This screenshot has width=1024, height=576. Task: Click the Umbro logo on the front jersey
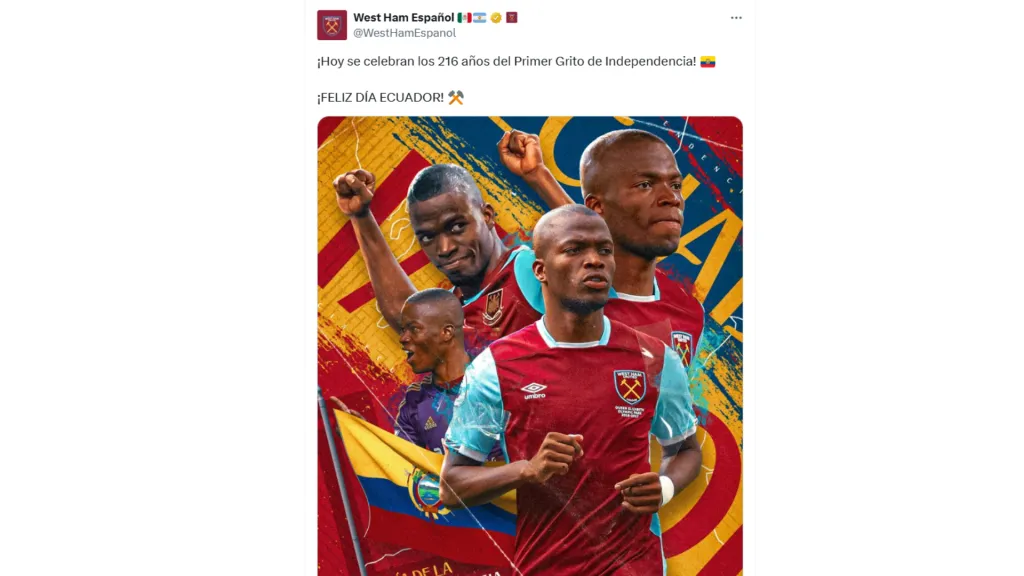[x=534, y=391]
